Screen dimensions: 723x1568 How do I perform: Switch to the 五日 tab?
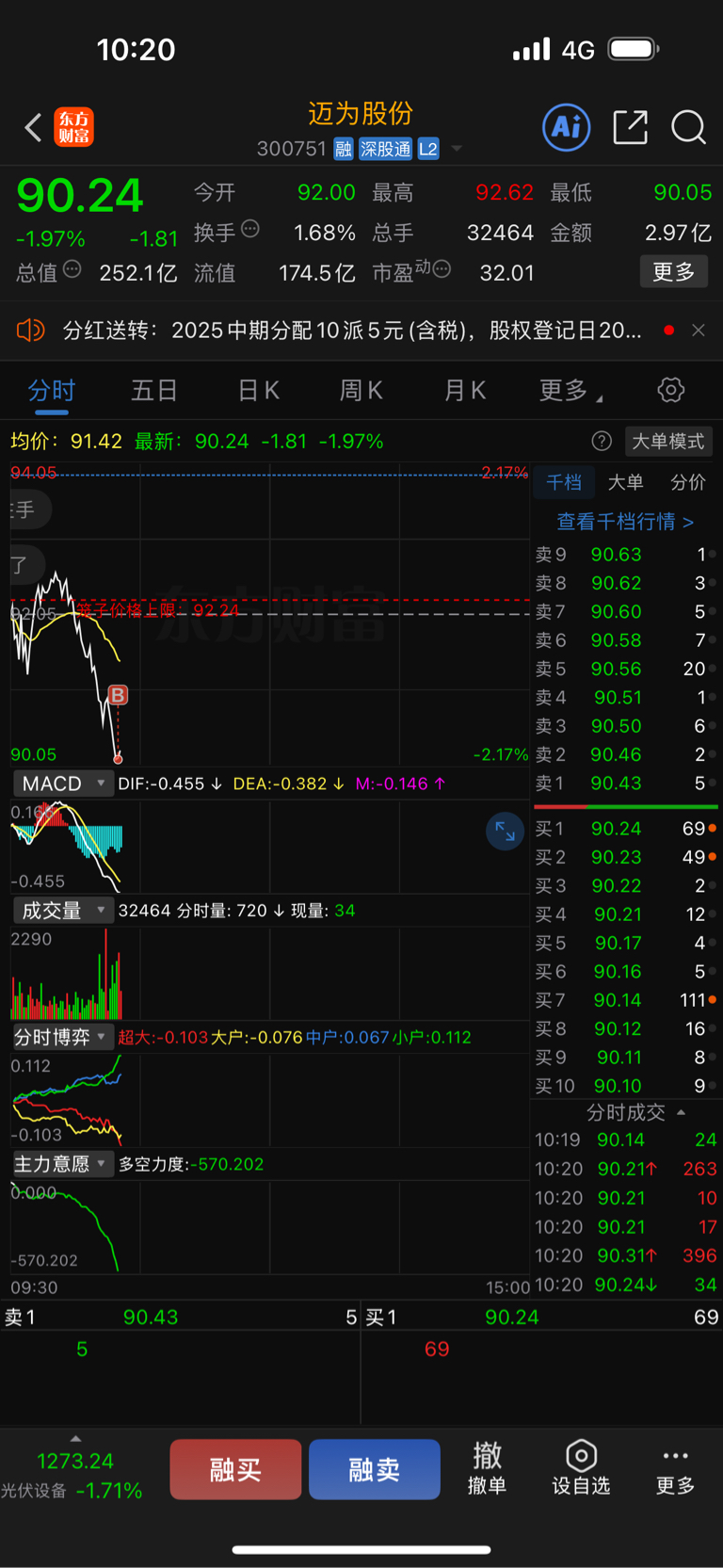click(x=154, y=390)
